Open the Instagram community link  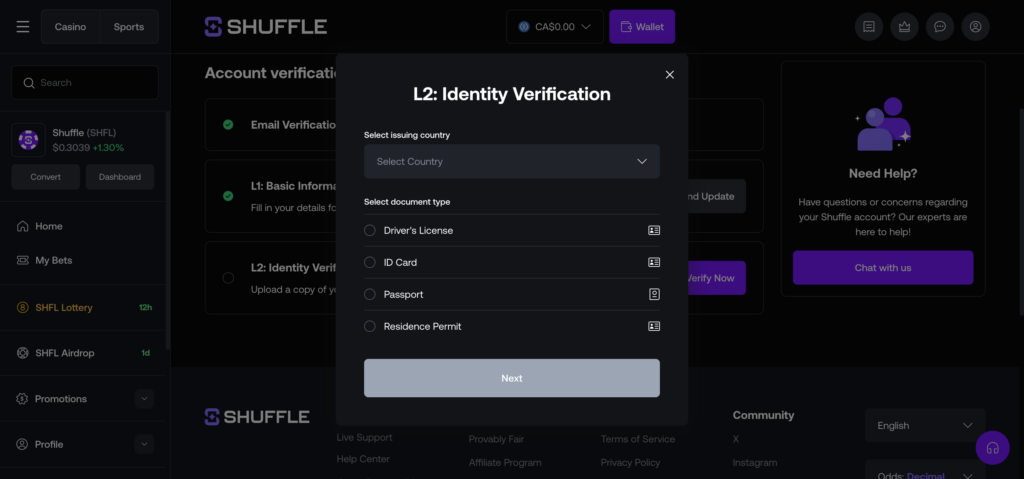755,463
